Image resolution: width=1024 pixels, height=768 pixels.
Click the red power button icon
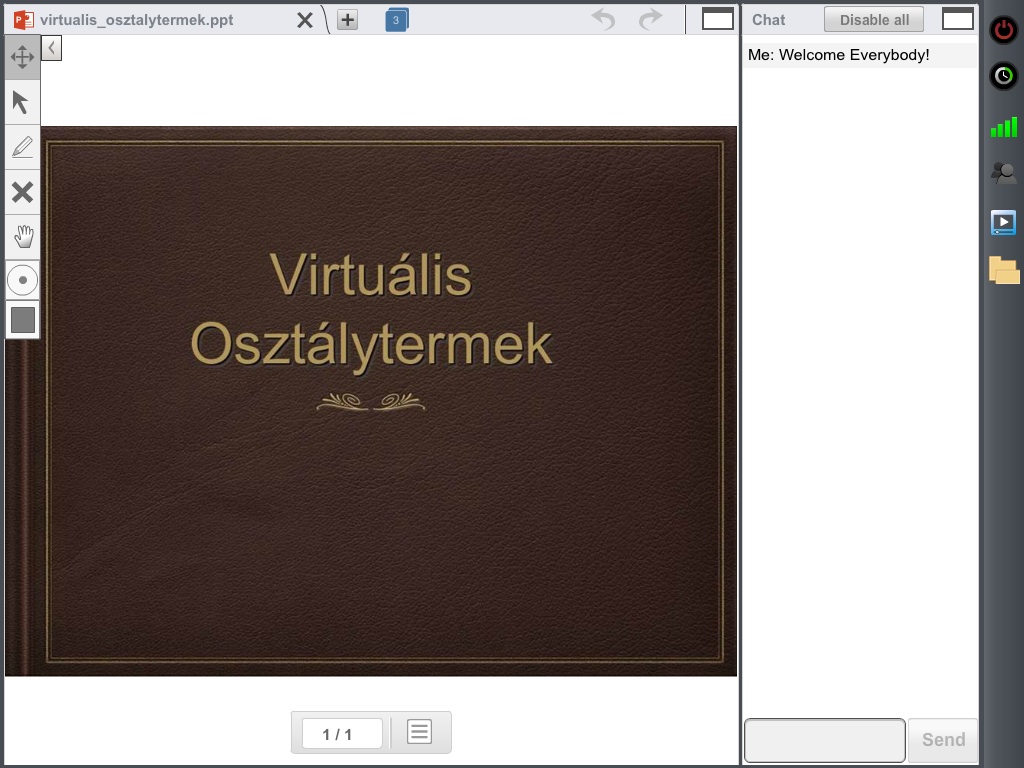(1003, 29)
